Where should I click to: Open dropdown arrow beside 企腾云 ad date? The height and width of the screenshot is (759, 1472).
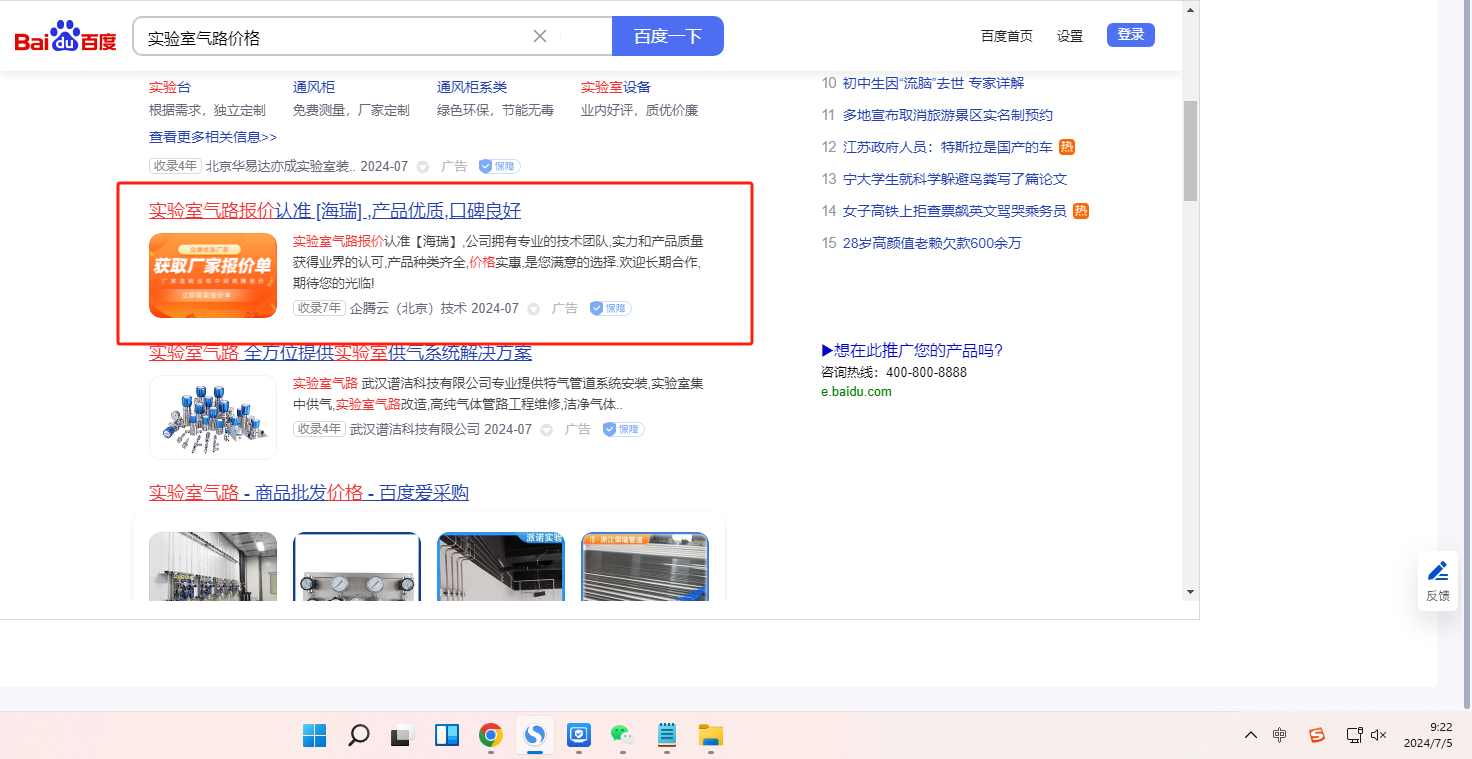click(x=534, y=309)
